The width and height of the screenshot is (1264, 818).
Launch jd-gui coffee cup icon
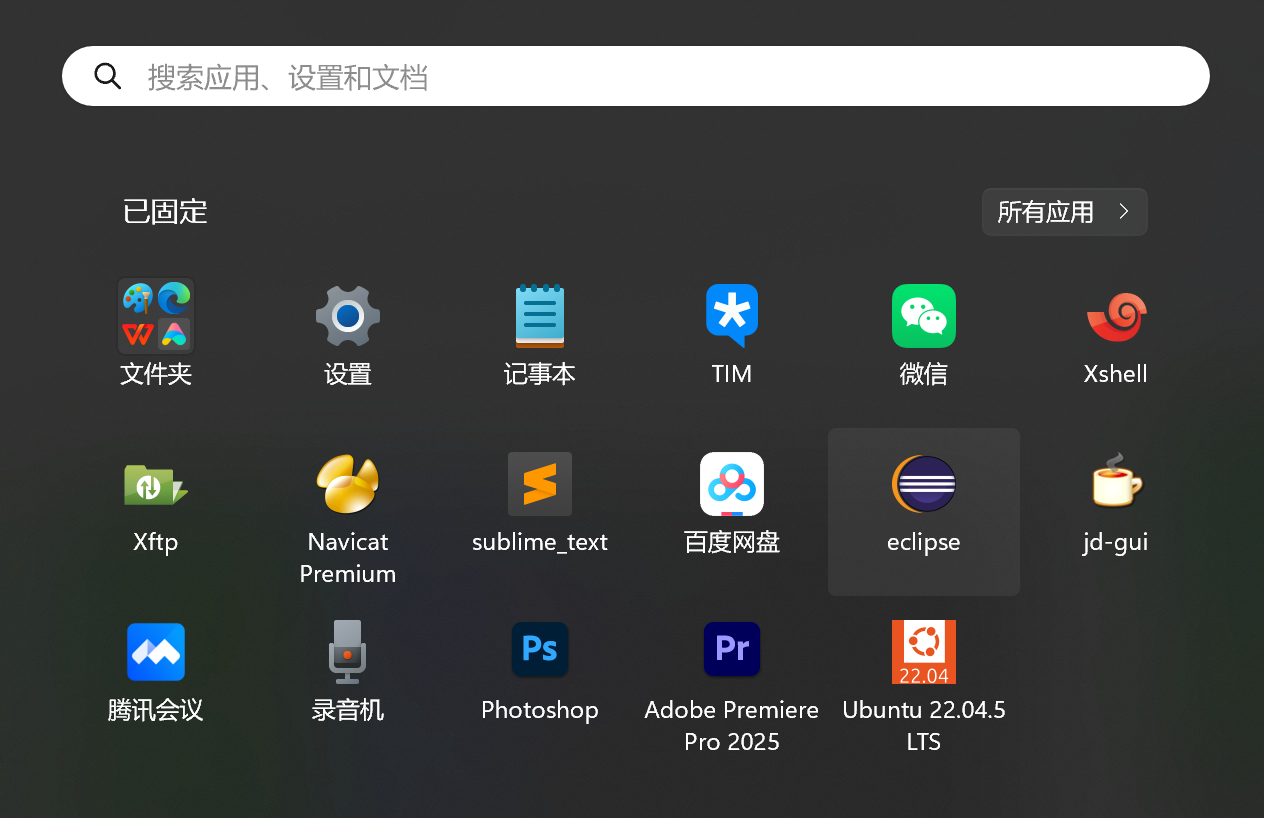1116,481
